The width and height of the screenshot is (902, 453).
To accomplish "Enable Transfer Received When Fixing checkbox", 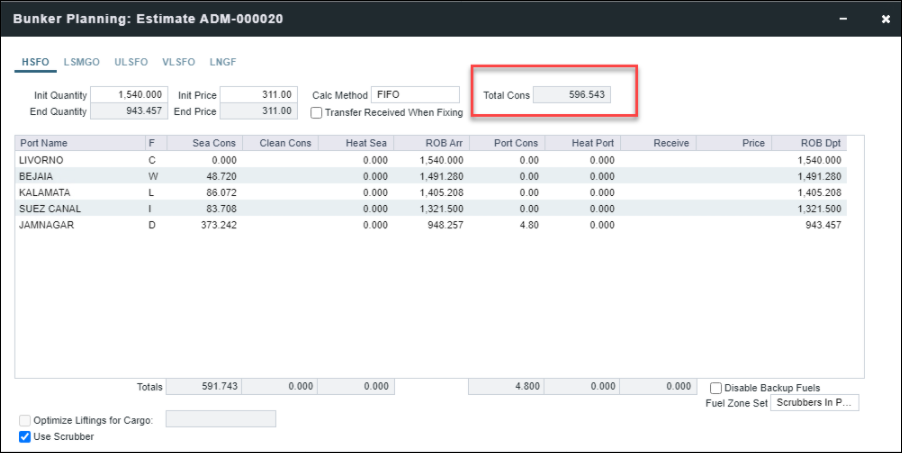I will [x=316, y=113].
